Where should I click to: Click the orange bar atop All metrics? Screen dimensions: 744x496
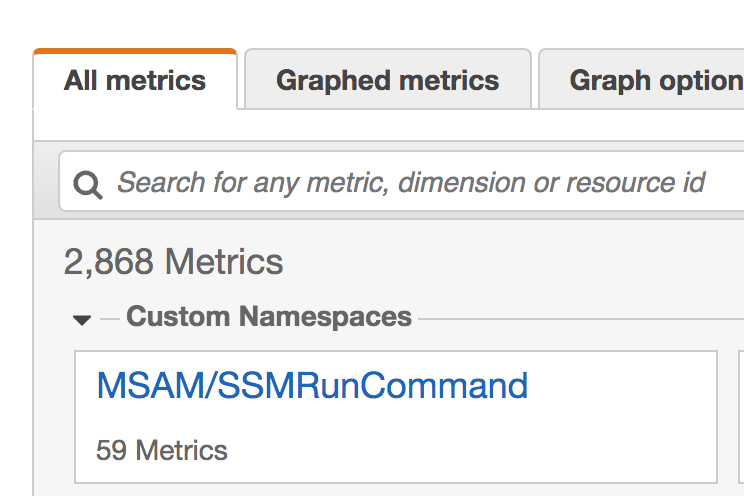135,51
